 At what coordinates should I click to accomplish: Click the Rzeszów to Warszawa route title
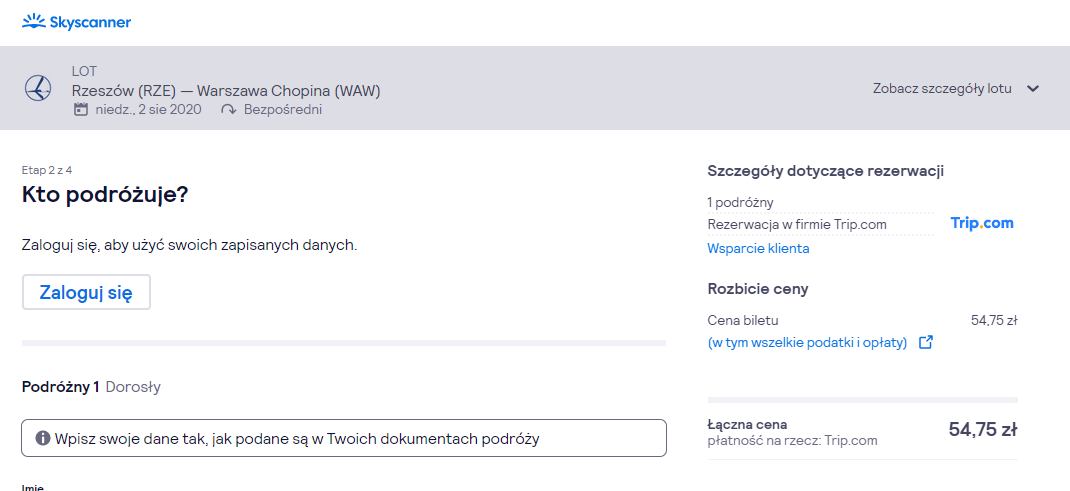(x=226, y=91)
